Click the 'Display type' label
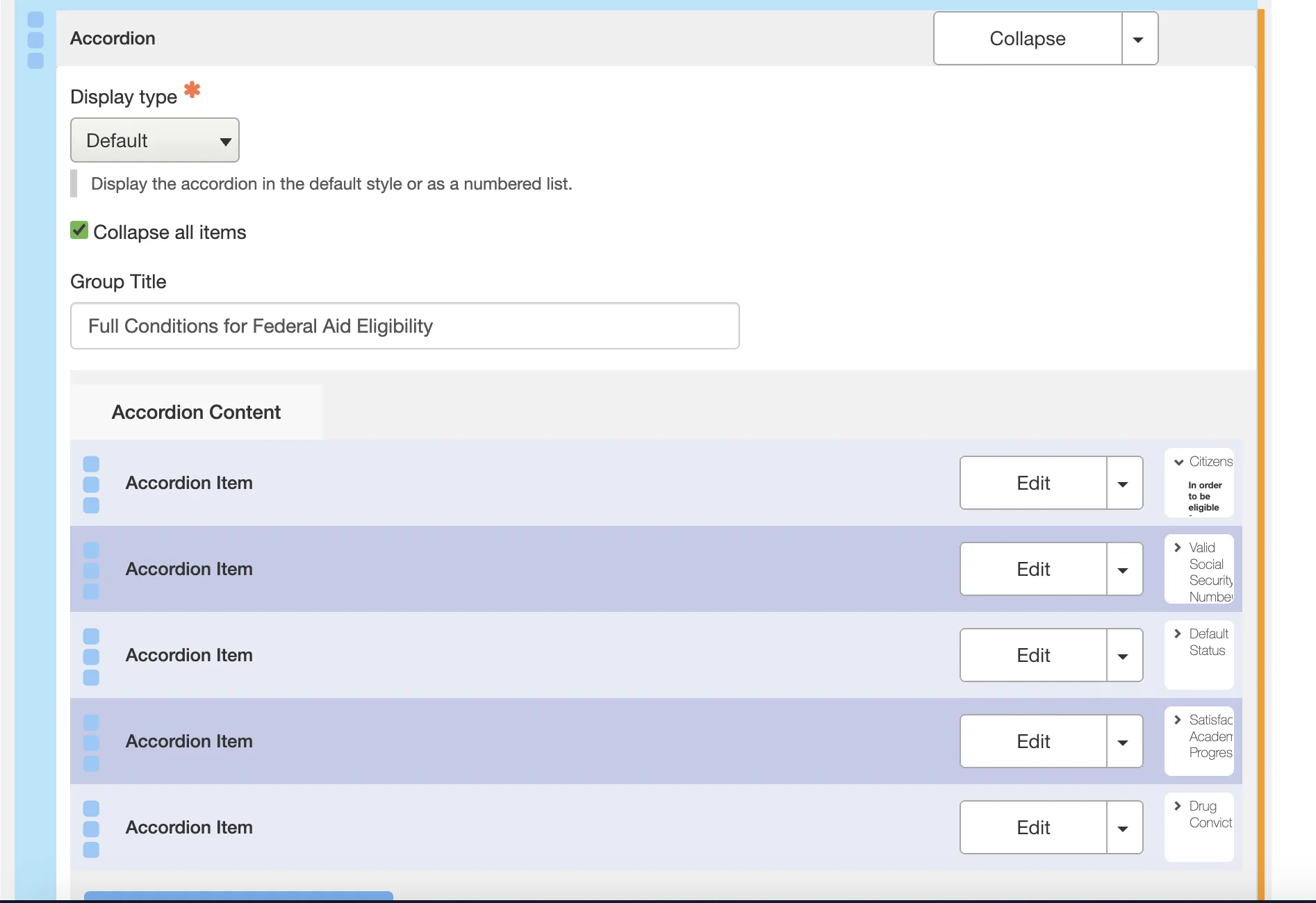Screen dimensions: 1316x903 [x=124, y=97]
